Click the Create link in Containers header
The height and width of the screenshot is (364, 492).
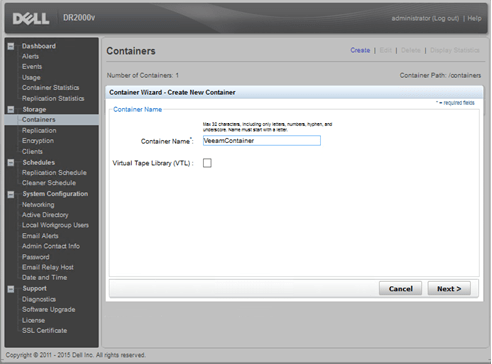[360, 50]
